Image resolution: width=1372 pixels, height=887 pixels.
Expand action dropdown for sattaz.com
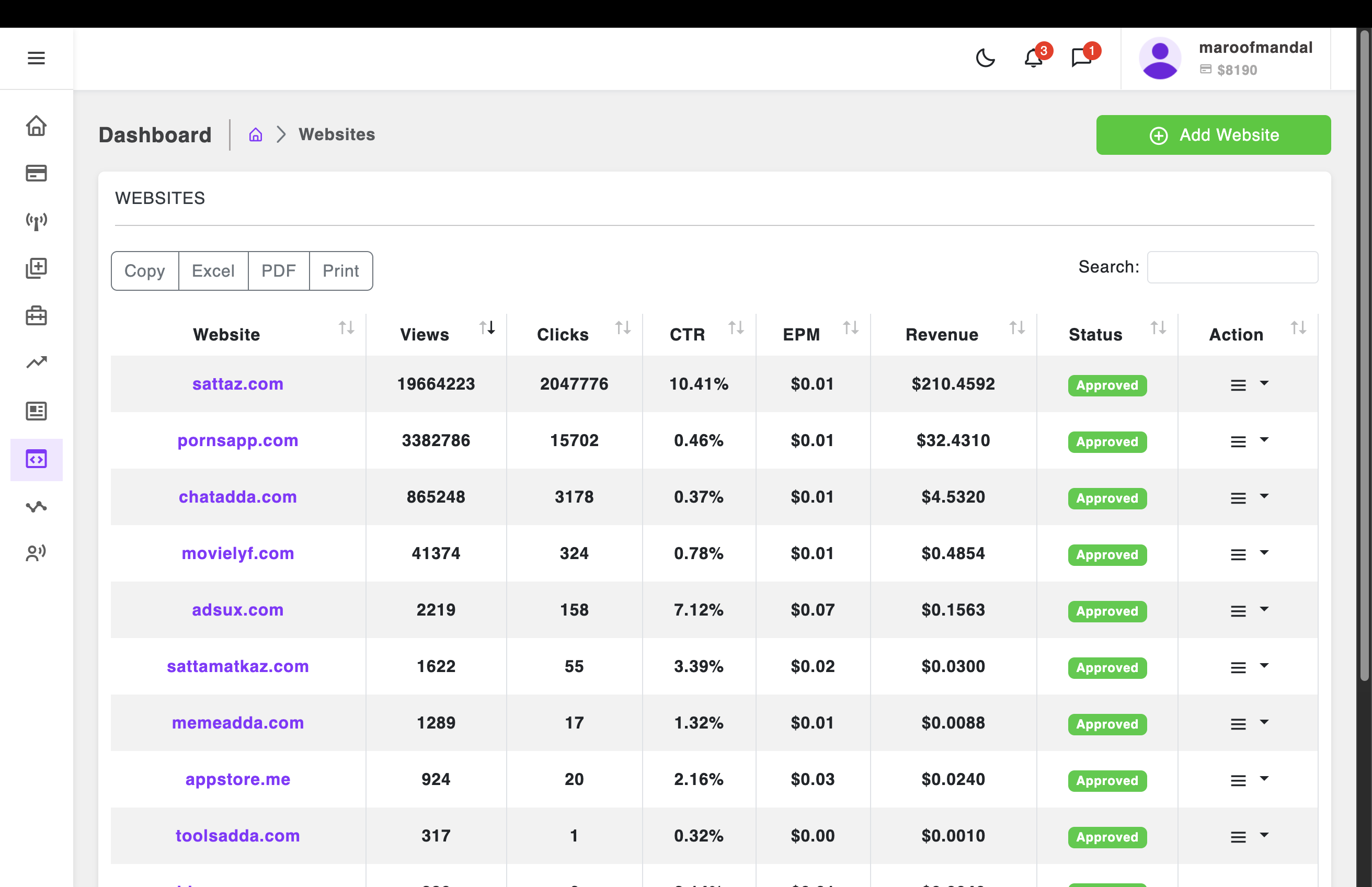(x=1248, y=384)
